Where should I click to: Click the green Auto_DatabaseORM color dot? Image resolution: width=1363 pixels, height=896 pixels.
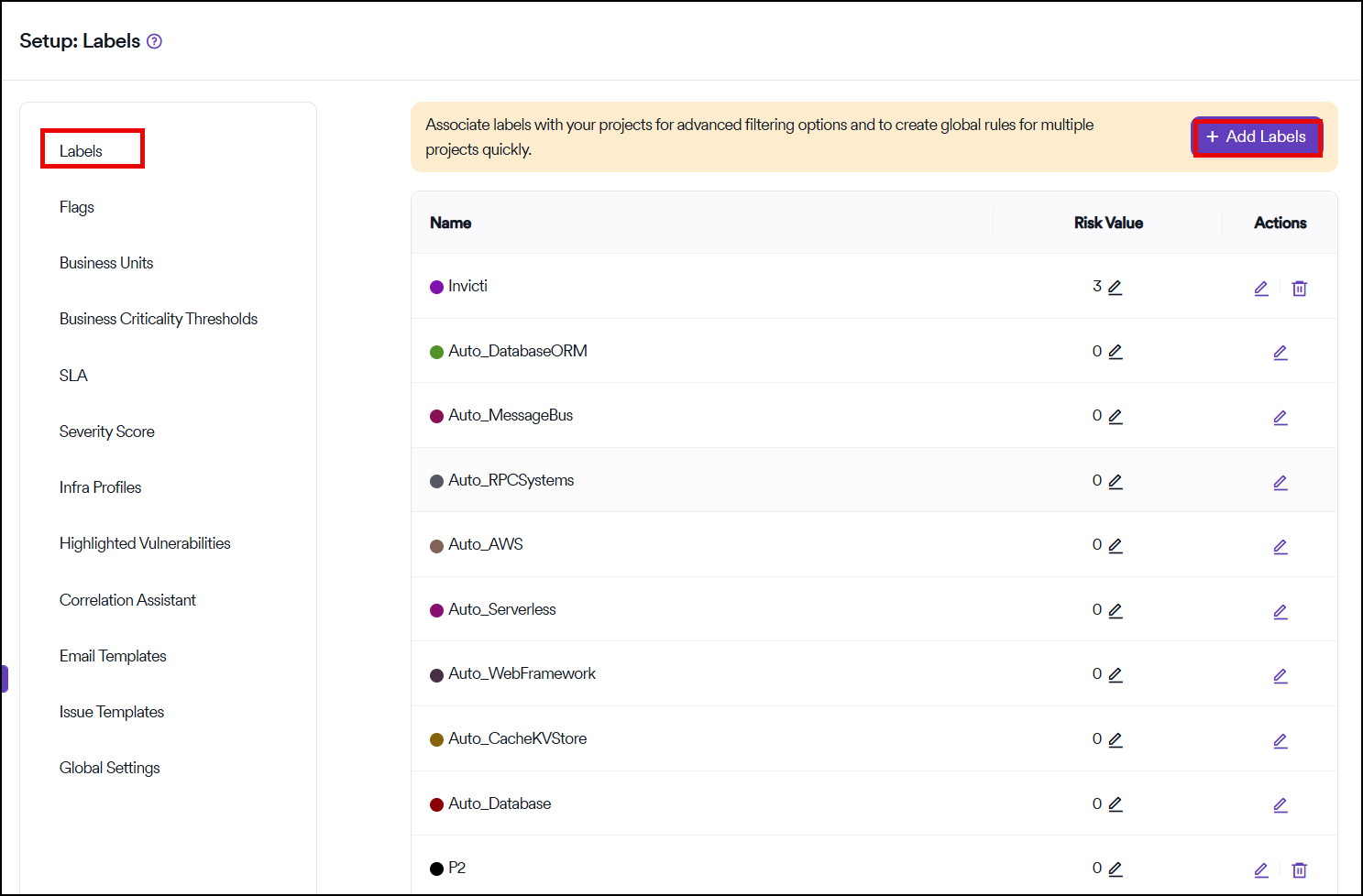pyautogui.click(x=436, y=352)
